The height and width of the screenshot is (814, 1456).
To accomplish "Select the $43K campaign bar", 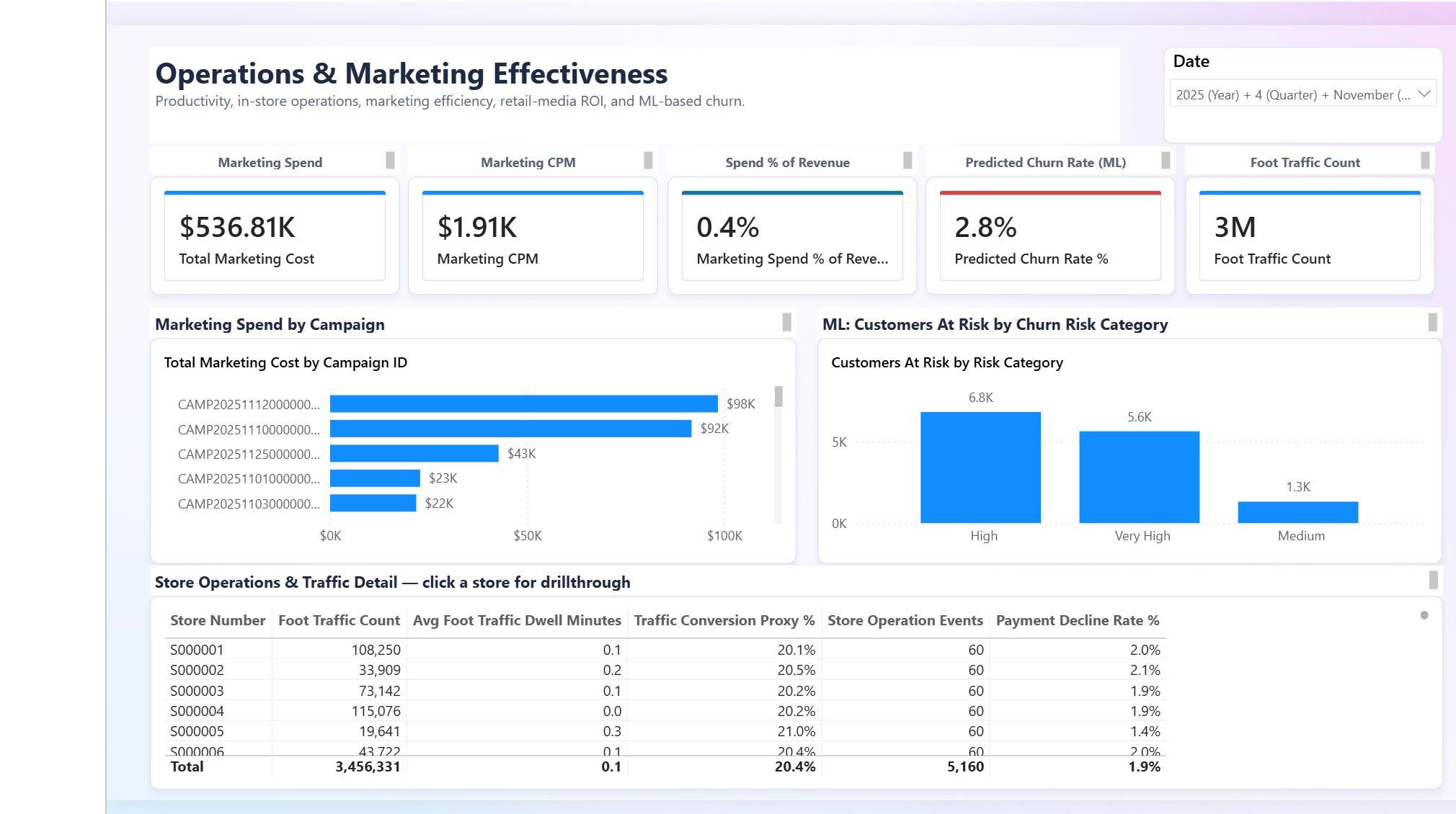I will coord(414,453).
